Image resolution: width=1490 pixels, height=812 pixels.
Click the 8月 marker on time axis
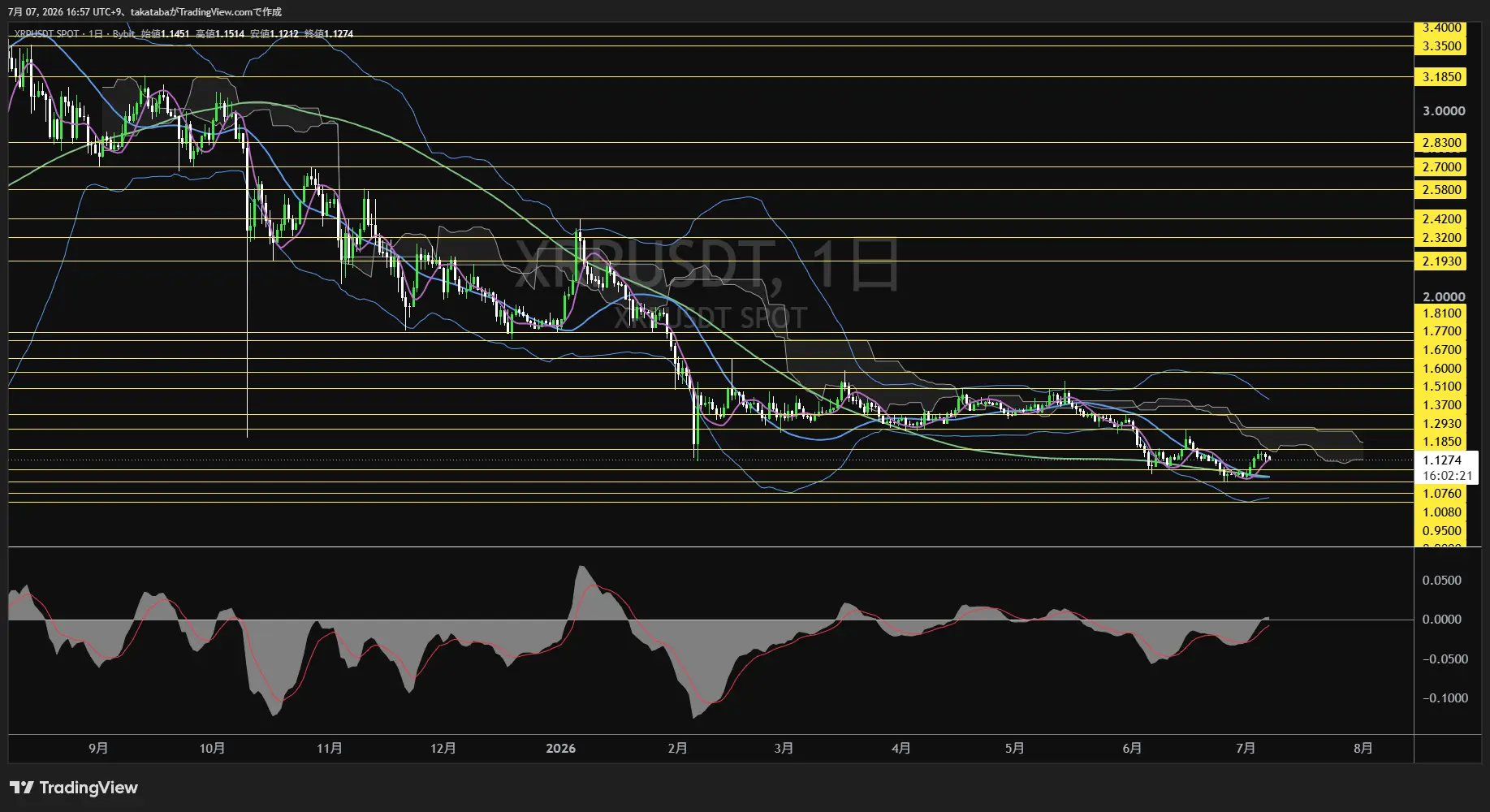[1363, 749]
